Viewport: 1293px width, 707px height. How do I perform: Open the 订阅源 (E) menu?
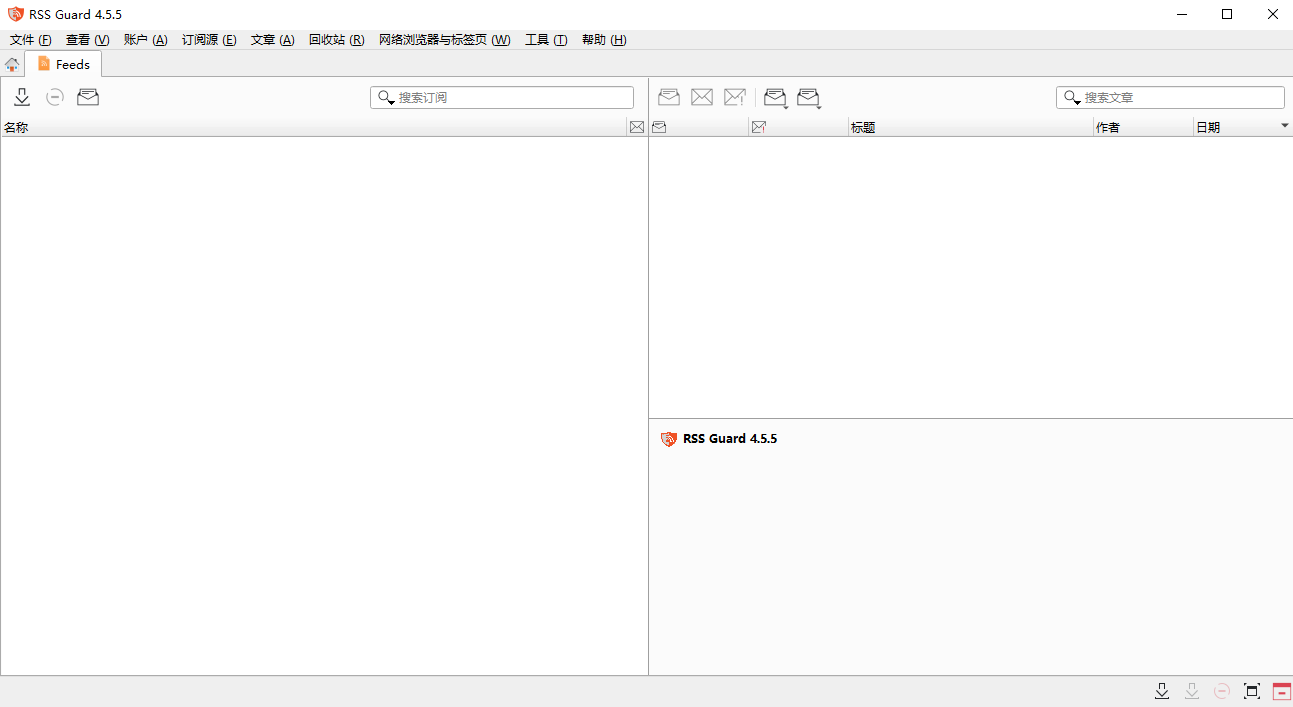(x=208, y=40)
